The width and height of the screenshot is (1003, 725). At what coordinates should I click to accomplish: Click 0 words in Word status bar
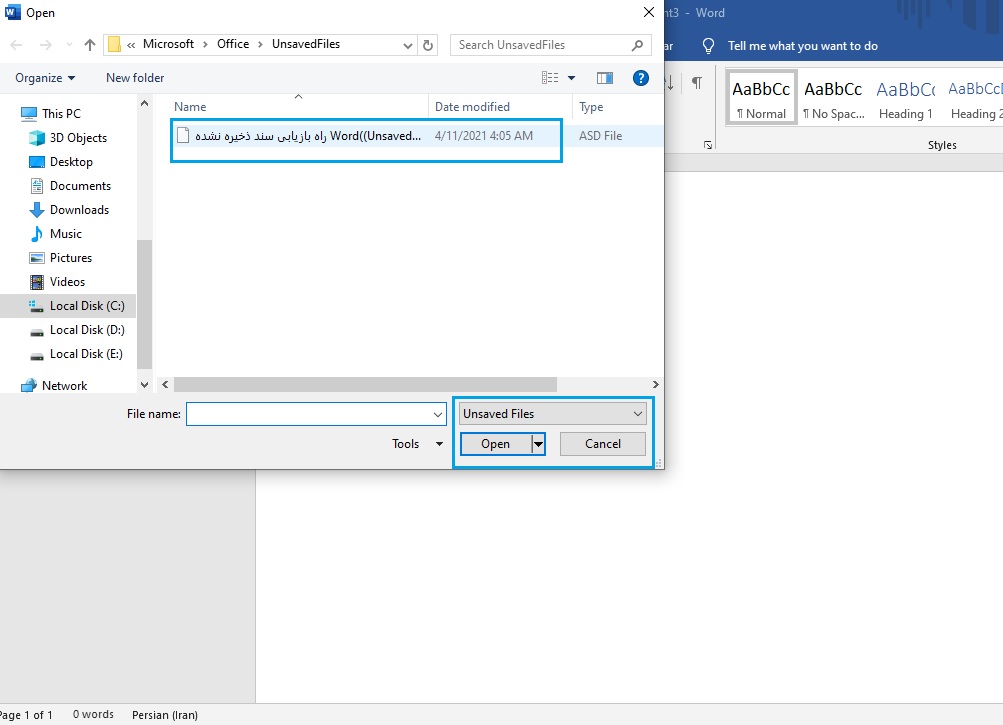(x=93, y=715)
